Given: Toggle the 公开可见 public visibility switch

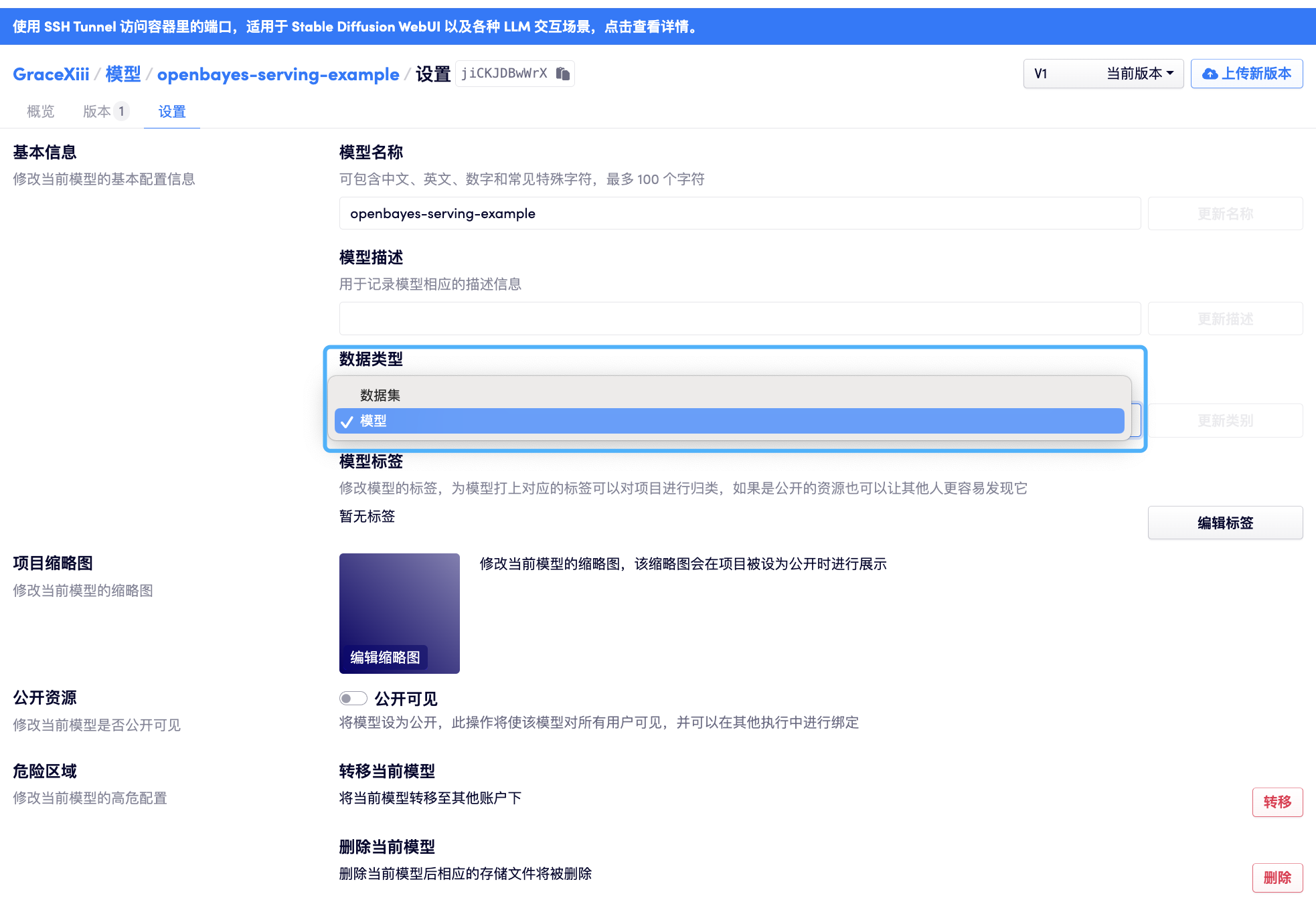Looking at the screenshot, I should (353, 699).
